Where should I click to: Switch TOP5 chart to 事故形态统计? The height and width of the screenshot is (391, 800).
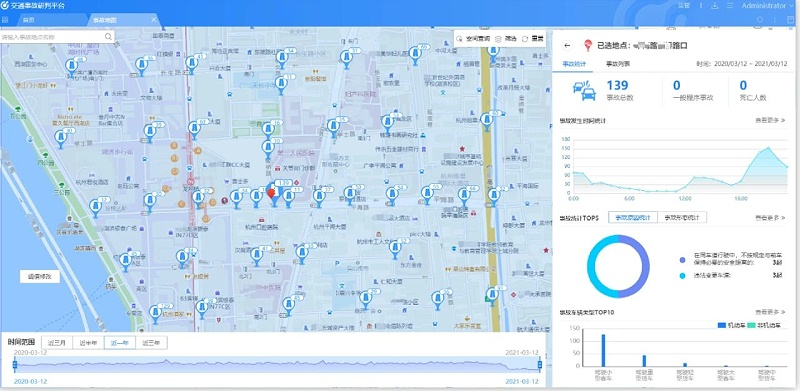682,217
